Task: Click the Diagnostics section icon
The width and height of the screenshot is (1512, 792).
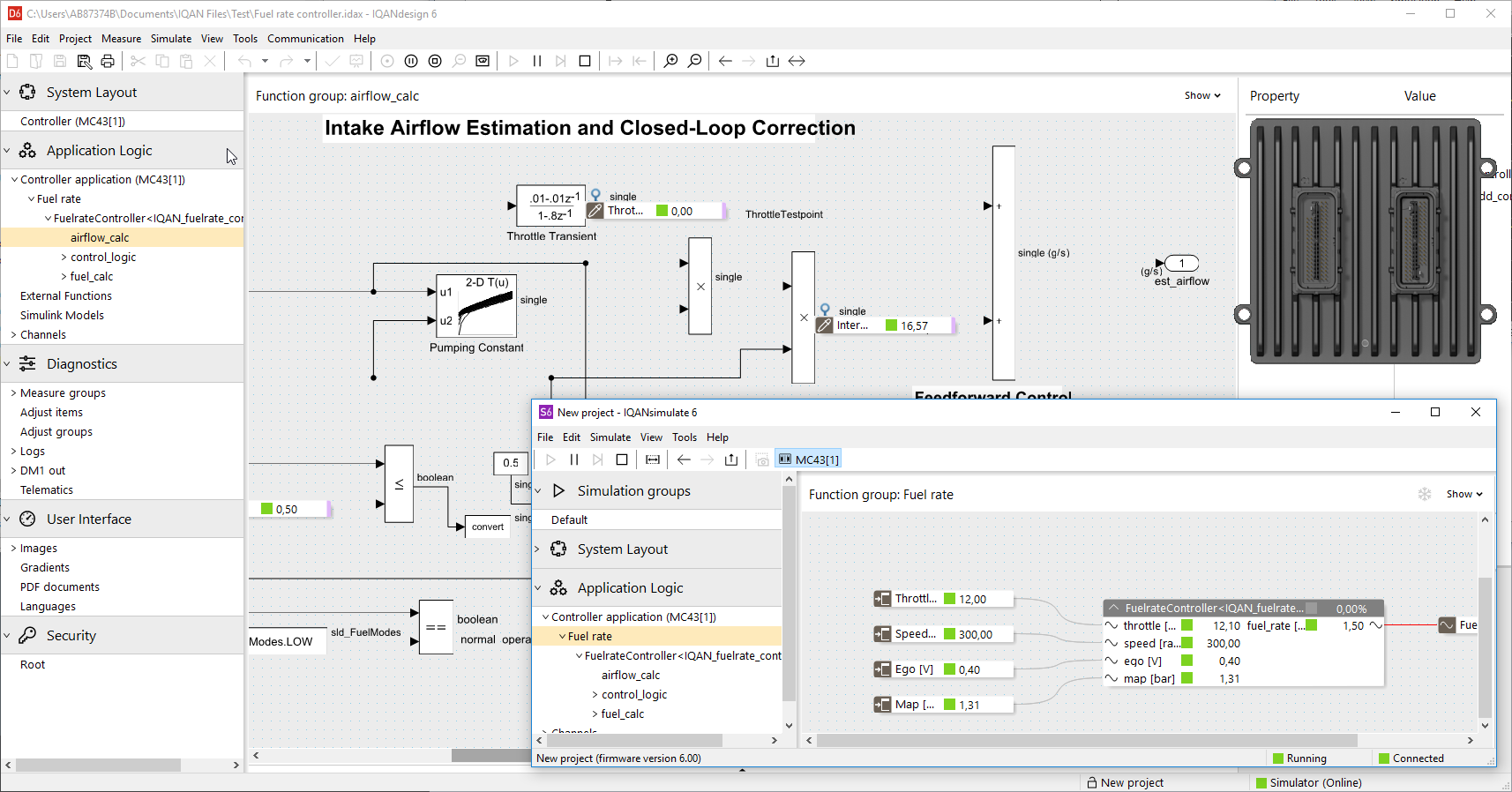Action: (27, 364)
